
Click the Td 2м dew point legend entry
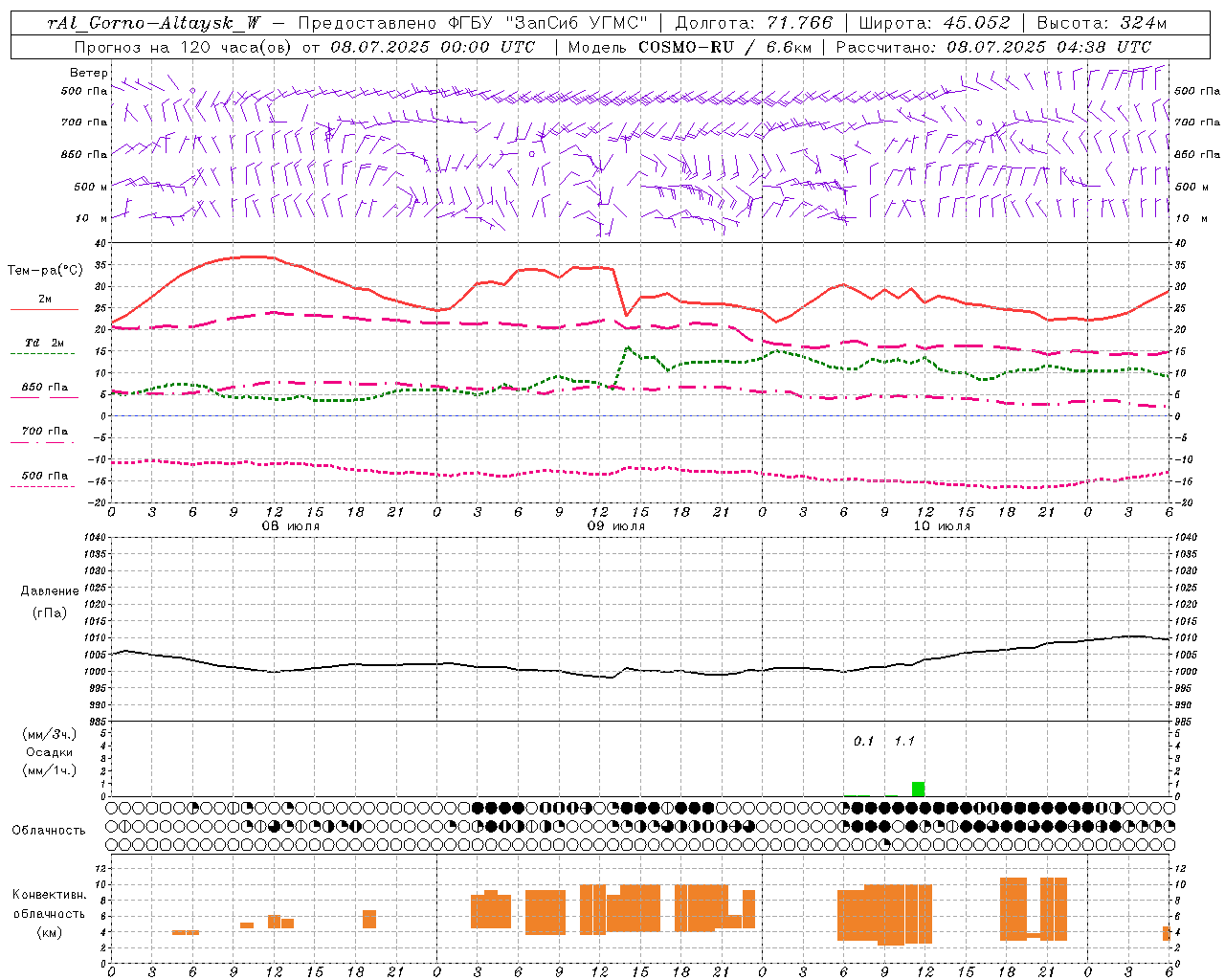click(x=44, y=343)
